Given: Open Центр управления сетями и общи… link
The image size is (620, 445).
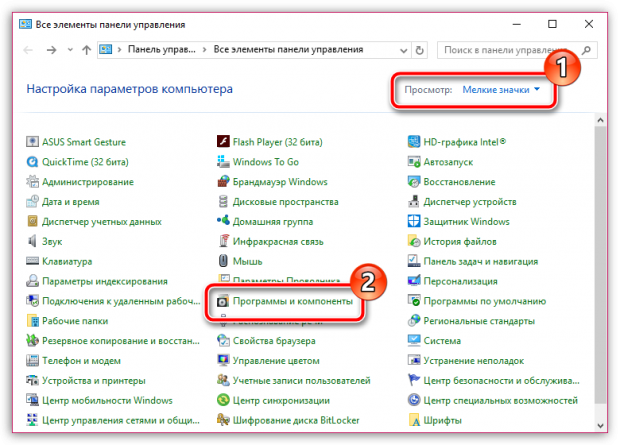Looking at the screenshot, I should coord(121,420).
